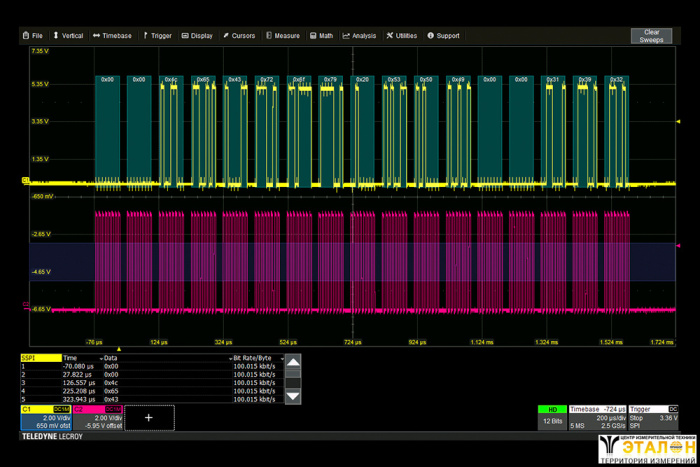Viewport: 700px width, 467px height.
Task: Open the Timebase descriptor box
Action: point(596,418)
